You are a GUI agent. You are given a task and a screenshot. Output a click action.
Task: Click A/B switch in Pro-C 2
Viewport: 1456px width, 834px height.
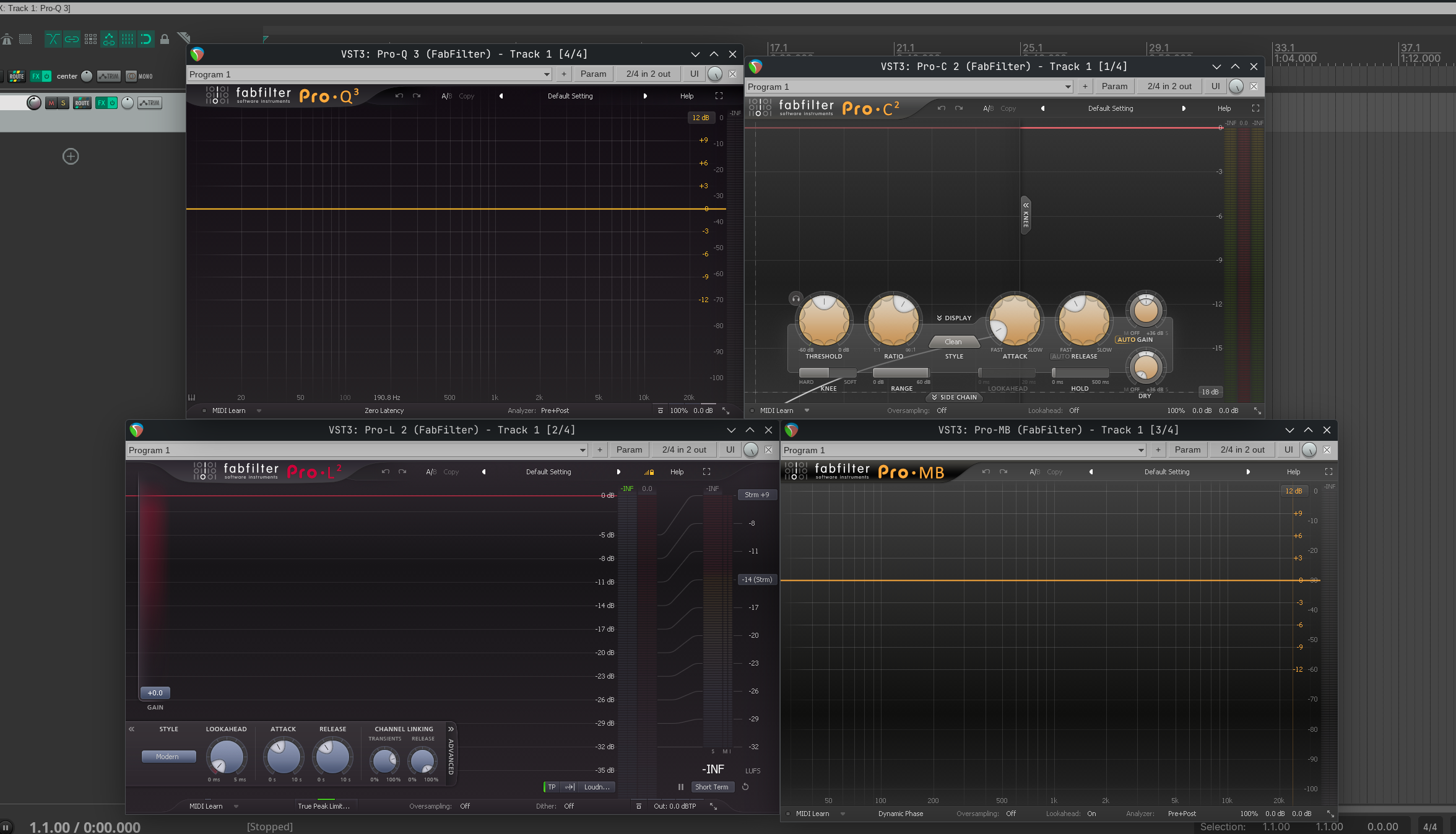click(989, 108)
